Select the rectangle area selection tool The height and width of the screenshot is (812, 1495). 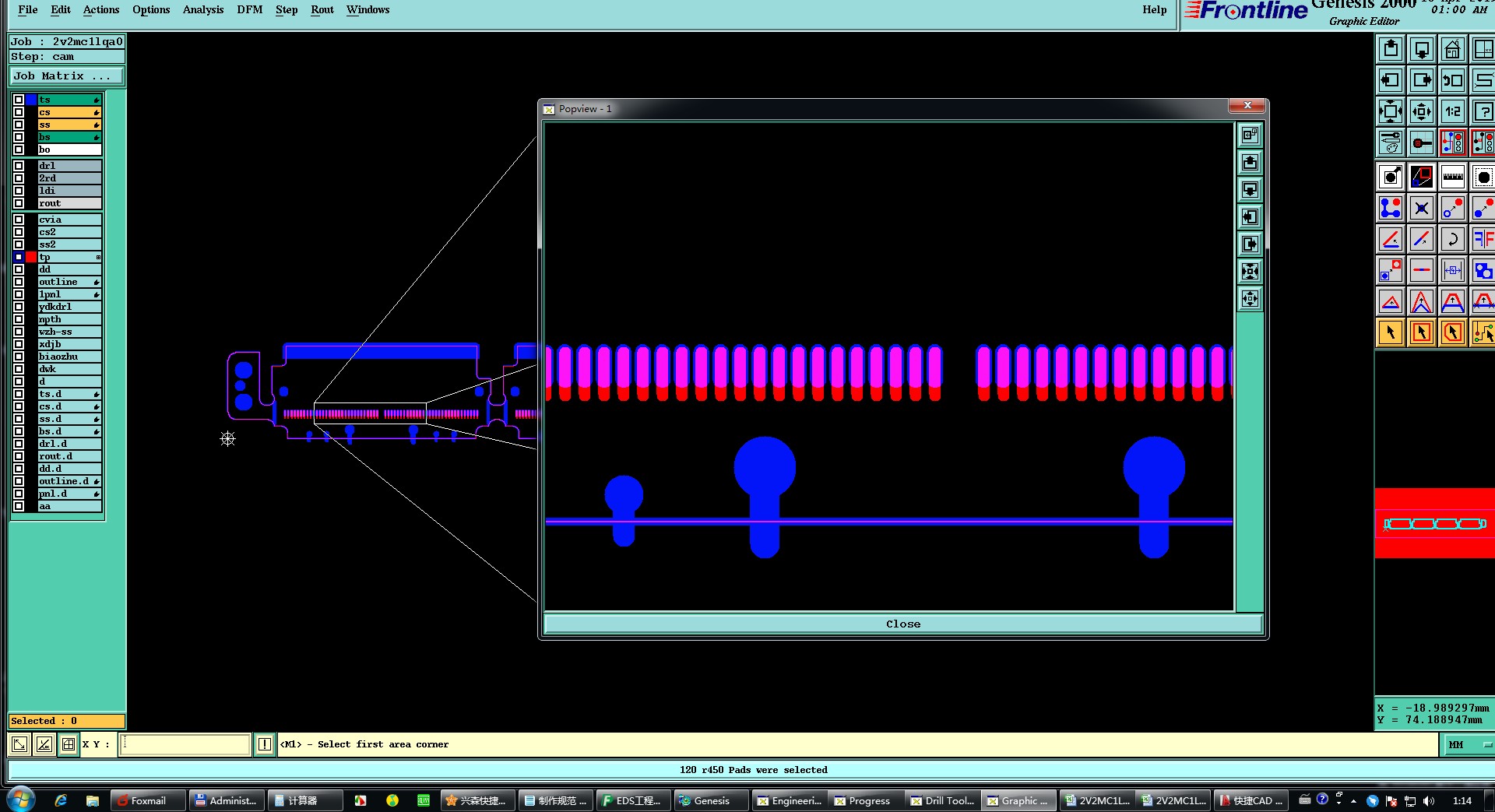coord(1422,332)
